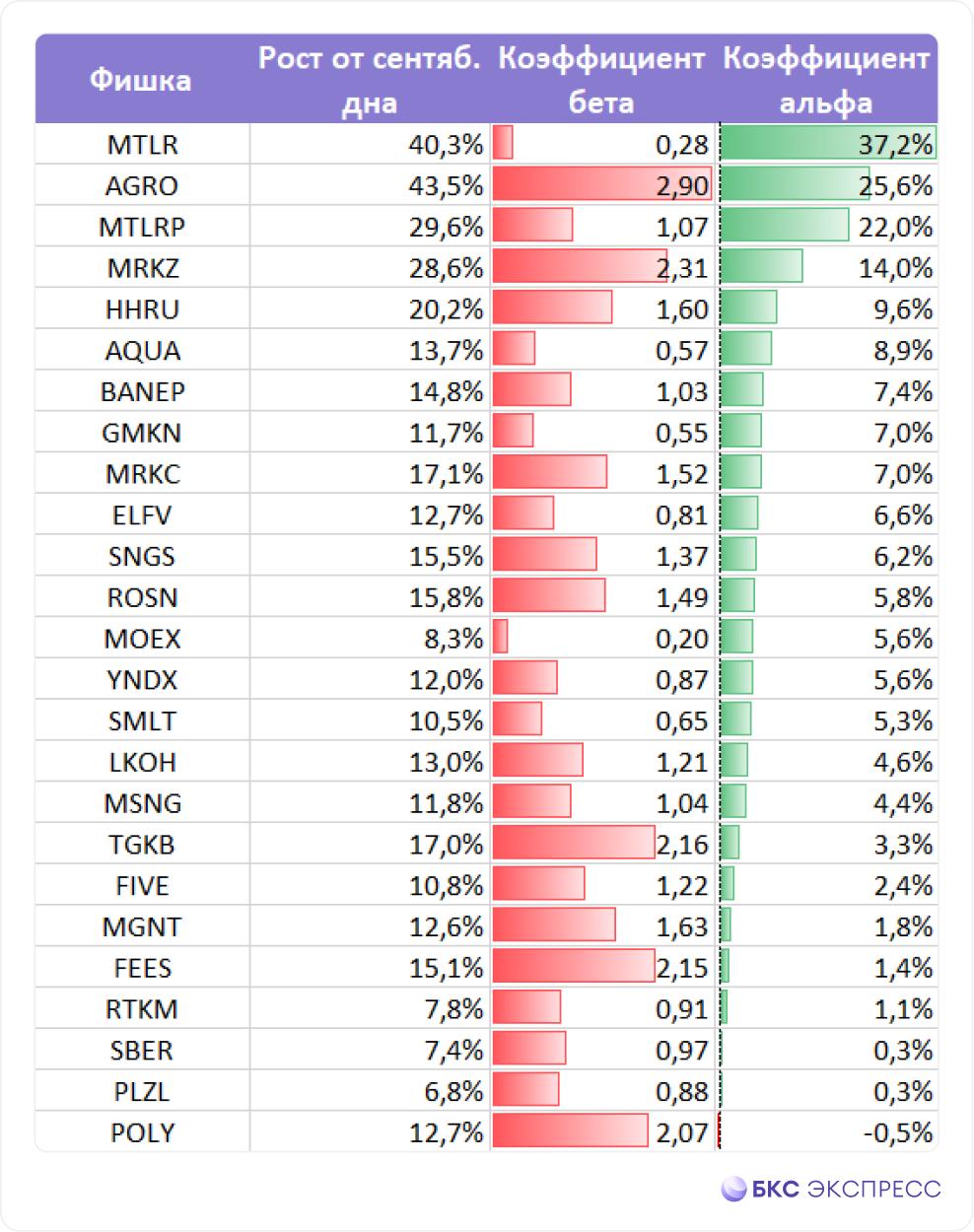
Task: Select the MOEX beta bar 0,20
Action: click(x=500, y=637)
